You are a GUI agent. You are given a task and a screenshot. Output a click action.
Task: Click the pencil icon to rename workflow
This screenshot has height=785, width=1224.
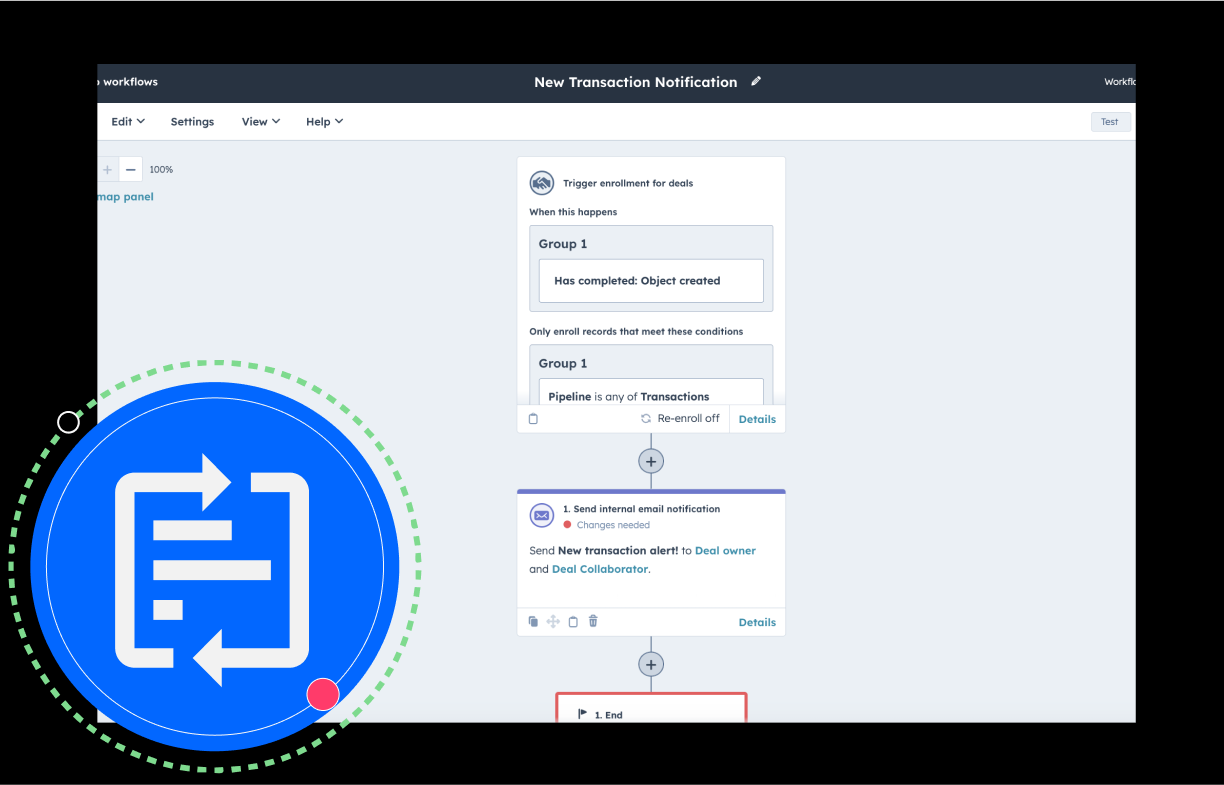[x=756, y=81]
